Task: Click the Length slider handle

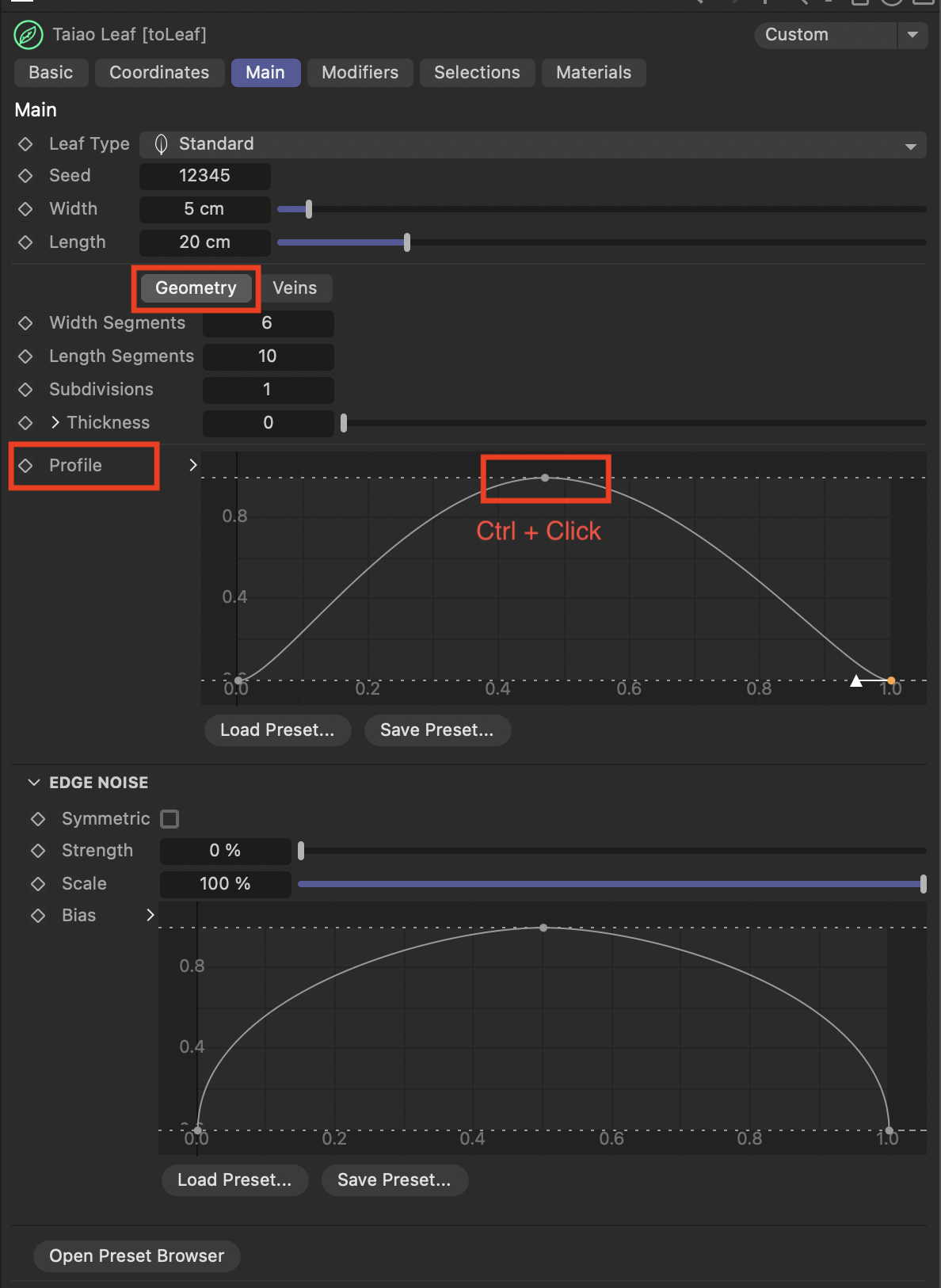Action: point(407,242)
